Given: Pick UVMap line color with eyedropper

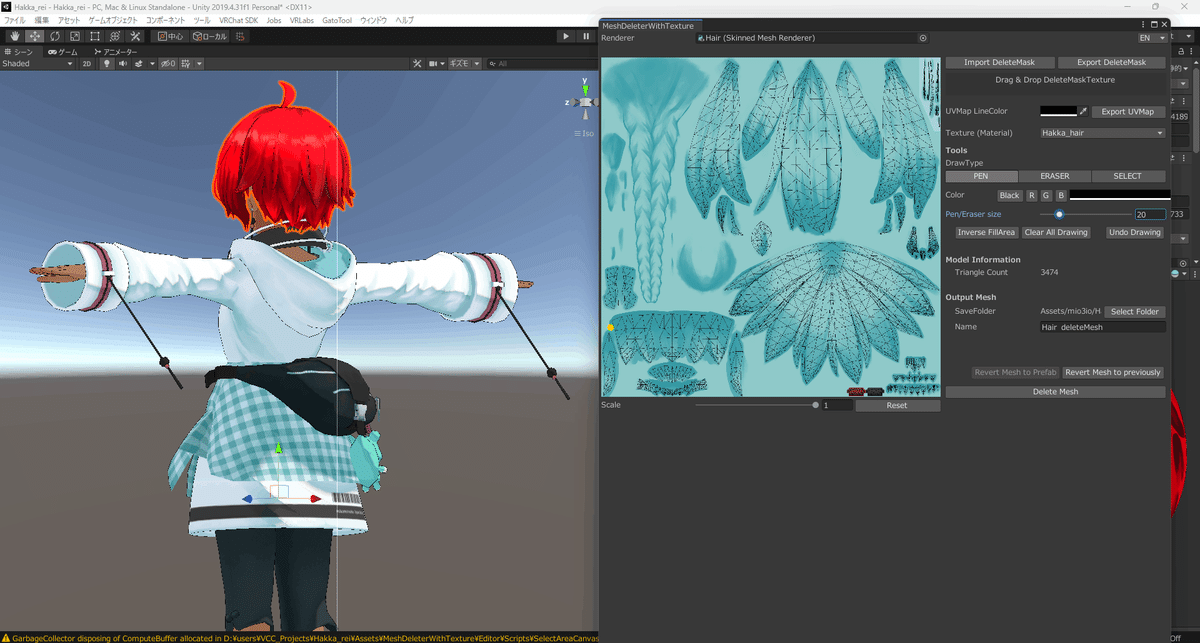Looking at the screenshot, I should 1082,112.
